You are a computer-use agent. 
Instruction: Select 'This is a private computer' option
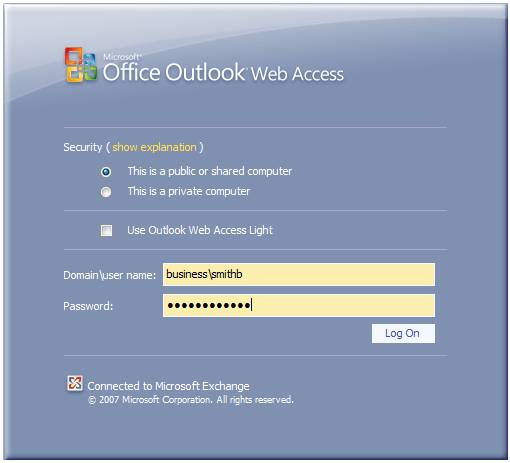pos(106,192)
